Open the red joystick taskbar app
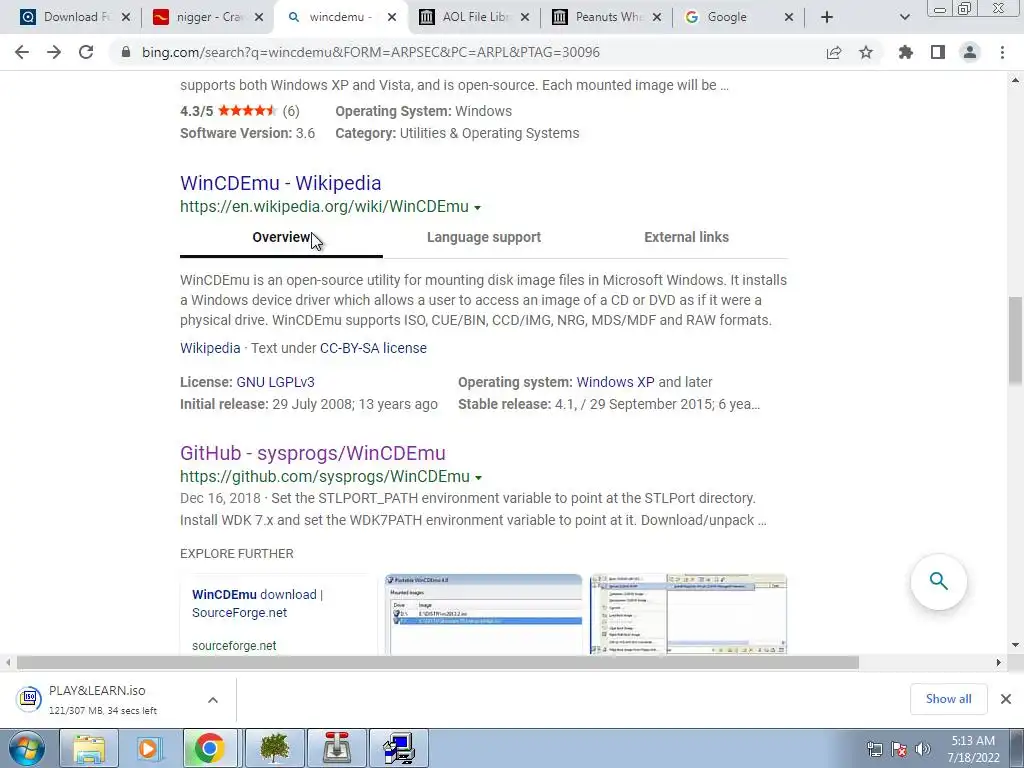The width and height of the screenshot is (1024, 768). (x=337, y=748)
